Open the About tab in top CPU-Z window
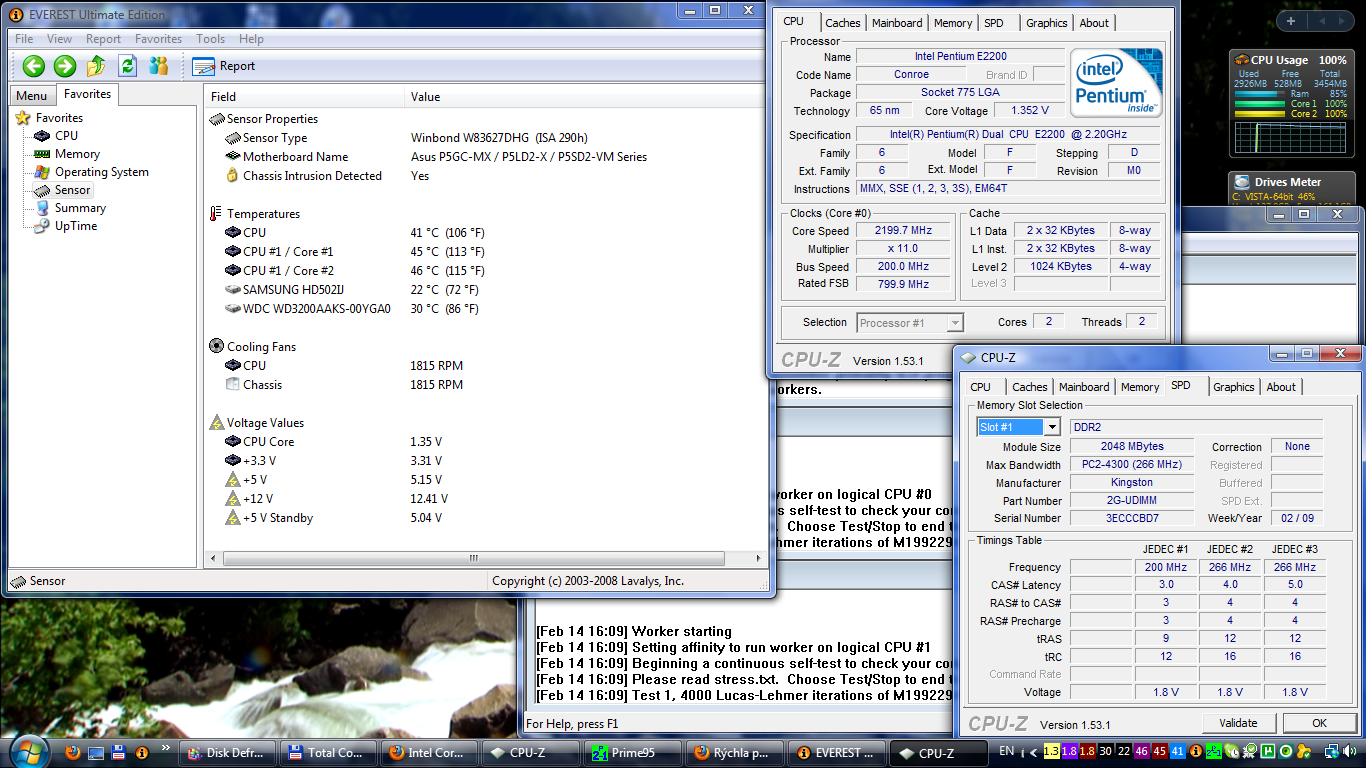1372x768 pixels. (x=1093, y=23)
